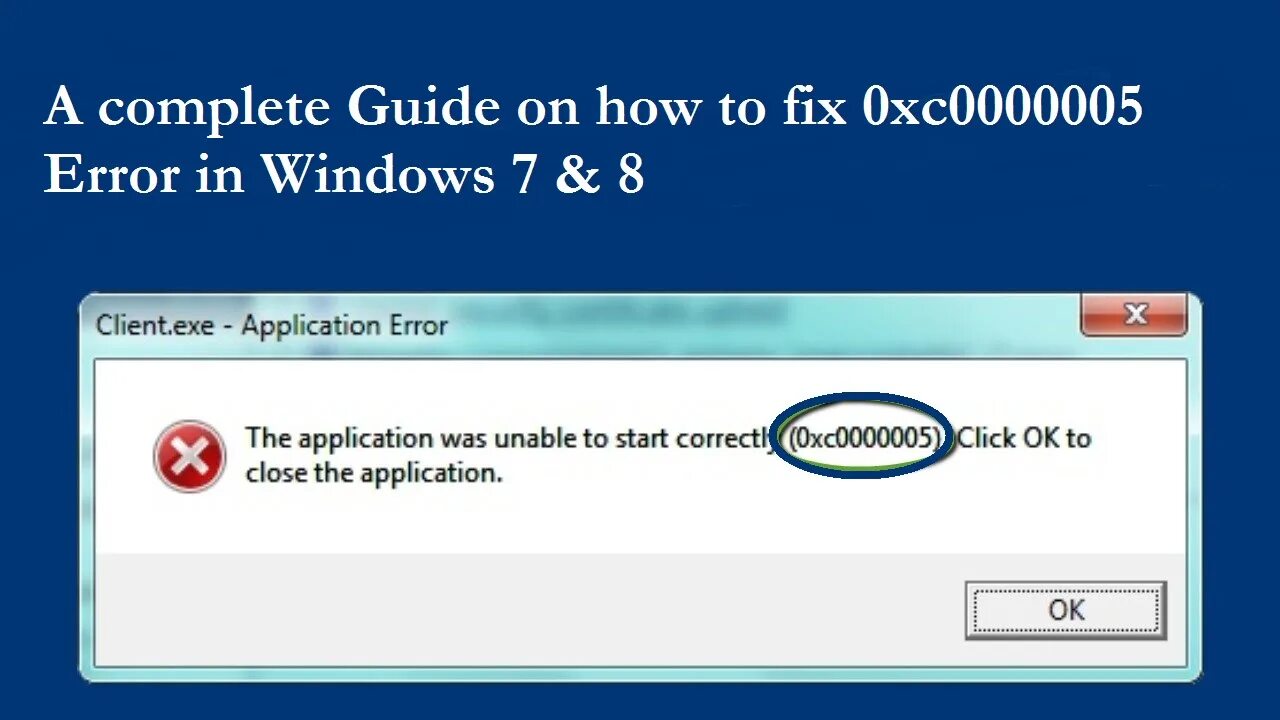Screen dimensions: 1280x720
Task: Click "Click OK to" text in message
Action: pyautogui.click(x=1024, y=438)
